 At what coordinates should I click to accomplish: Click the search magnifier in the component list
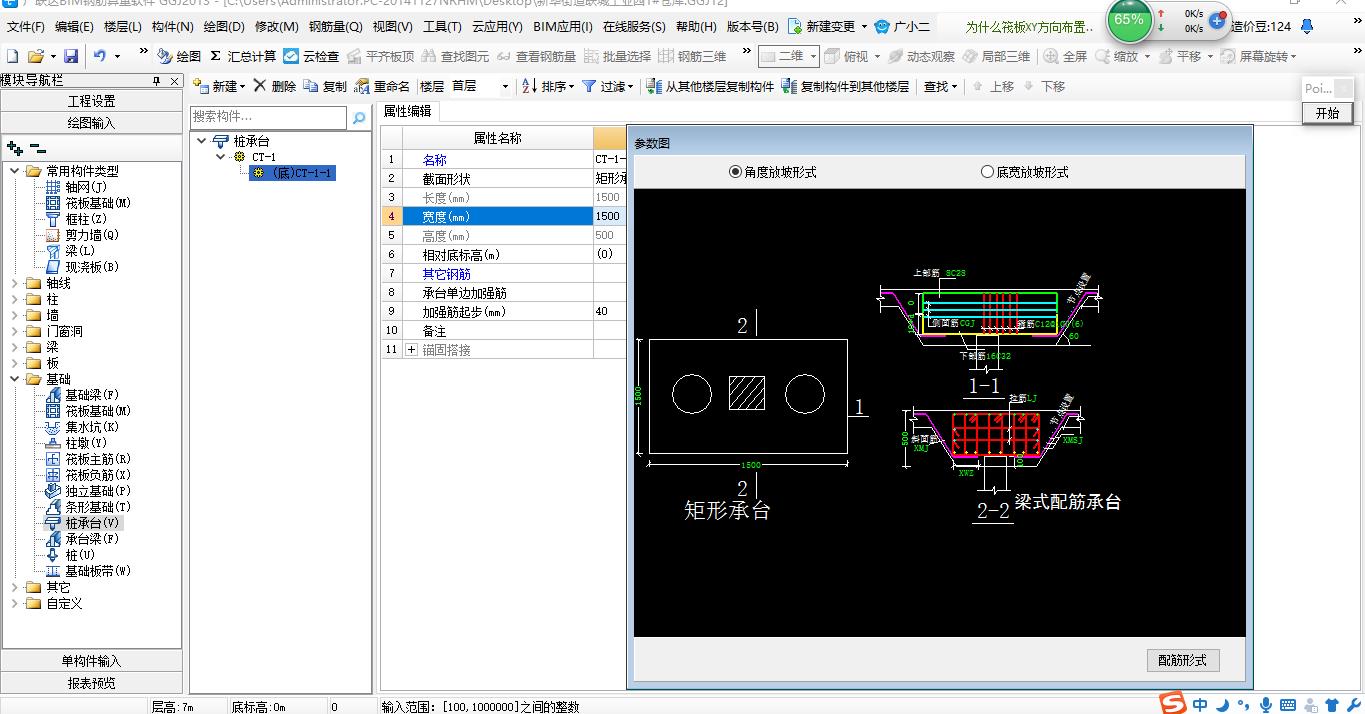click(359, 118)
